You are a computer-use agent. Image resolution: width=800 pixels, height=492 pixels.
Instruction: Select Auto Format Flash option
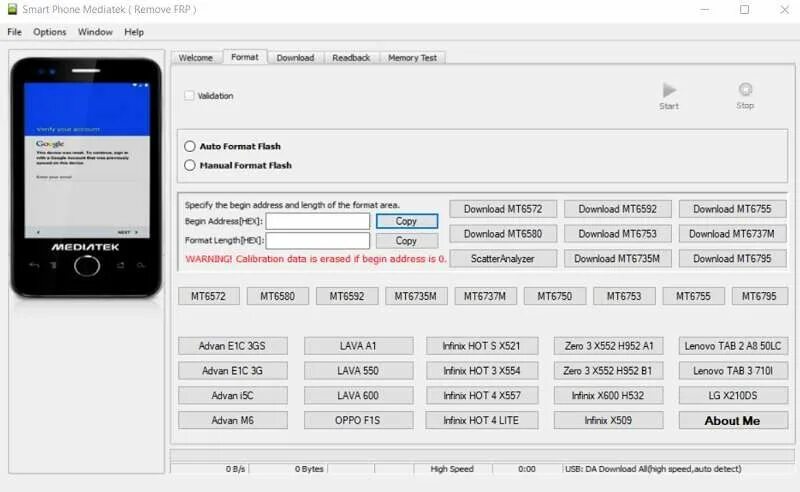point(190,146)
